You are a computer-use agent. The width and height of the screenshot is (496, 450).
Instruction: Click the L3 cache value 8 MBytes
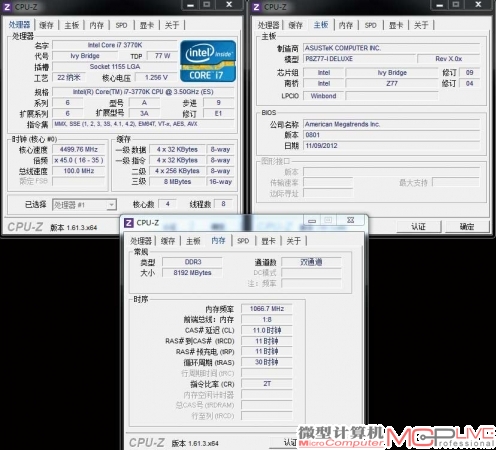pyautogui.click(x=177, y=182)
